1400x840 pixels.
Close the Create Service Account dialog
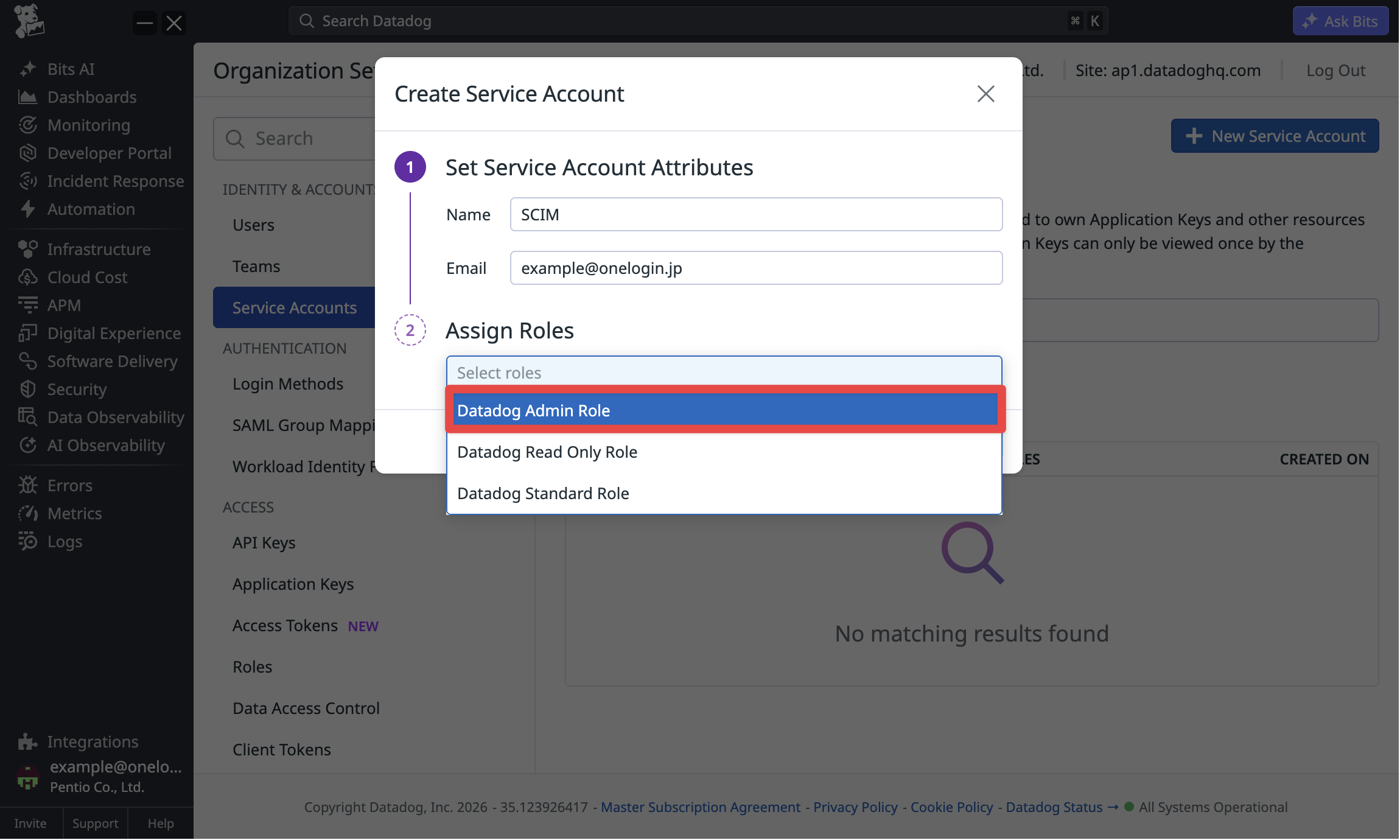click(985, 94)
